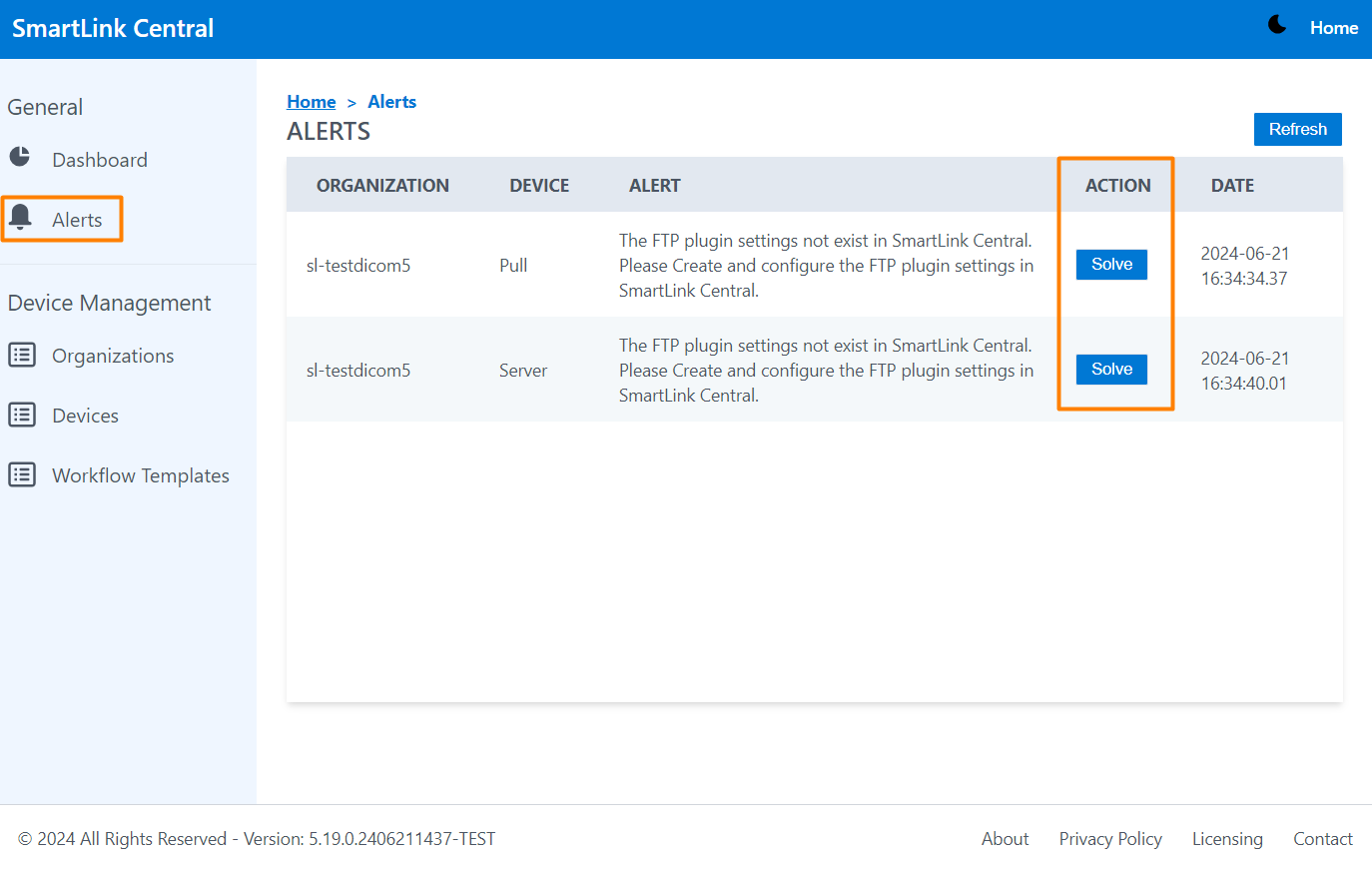This screenshot has height=874, width=1372.
Task: Open the About footer link
Action: (1005, 839)
